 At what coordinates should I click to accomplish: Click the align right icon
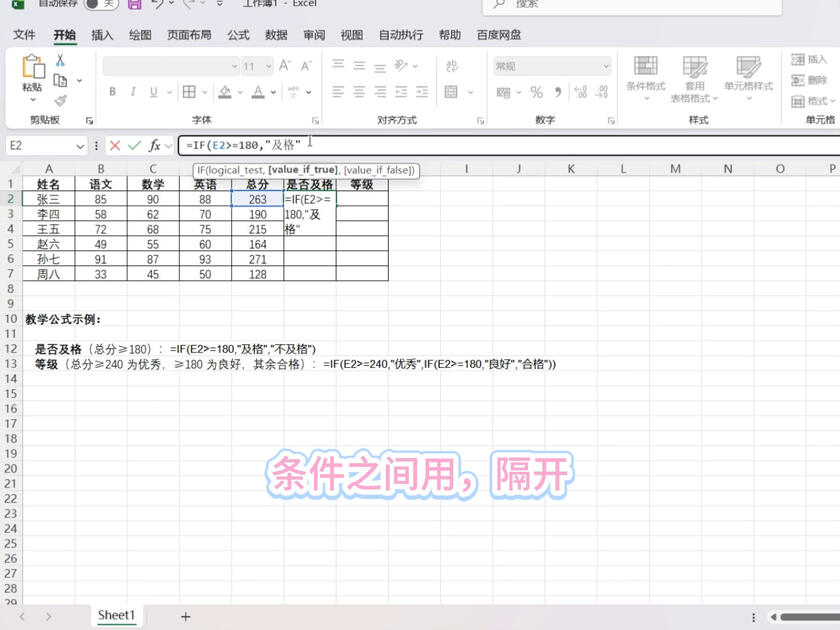tap(380, 92)
